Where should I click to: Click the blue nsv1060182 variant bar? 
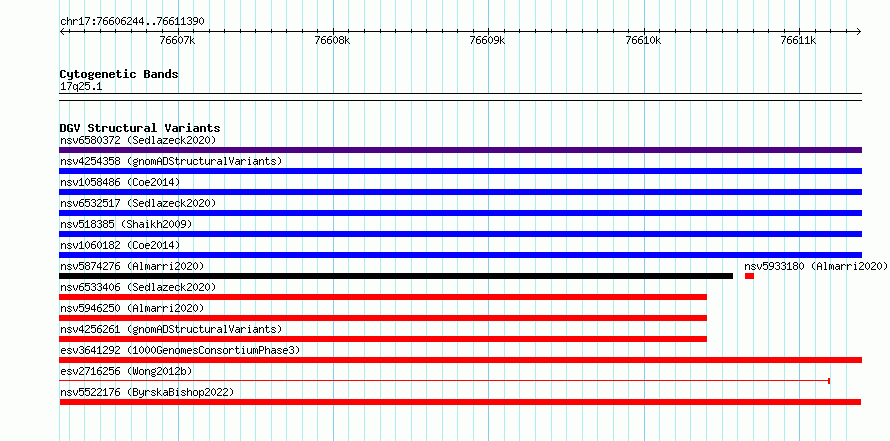[x=461, y=255]
